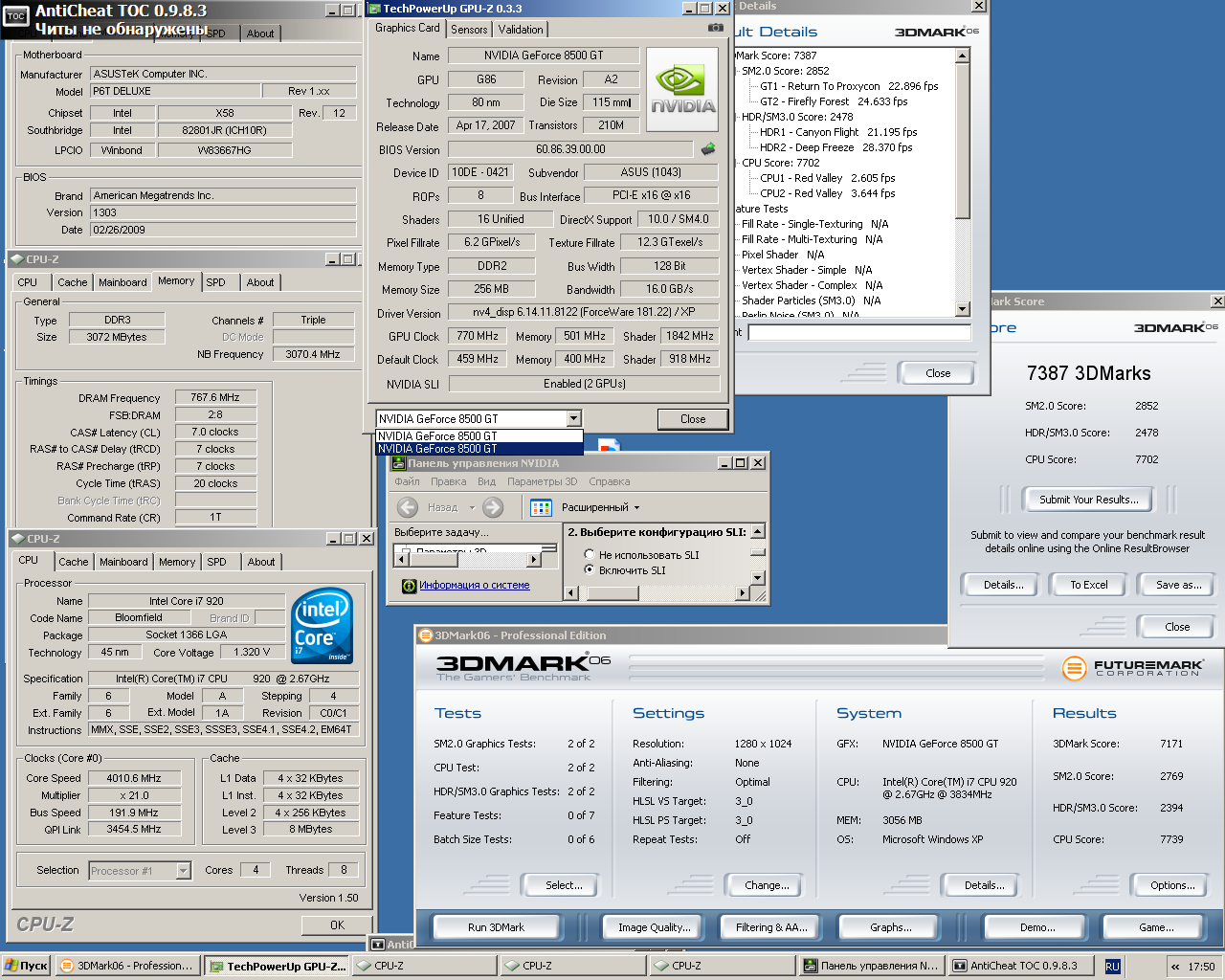Image resolution: width=1225 pixels, height=980 pixels.
Task: Switch to TechPowerUp GPU-Z in the taskbar
Action: (x=278, y=966)
